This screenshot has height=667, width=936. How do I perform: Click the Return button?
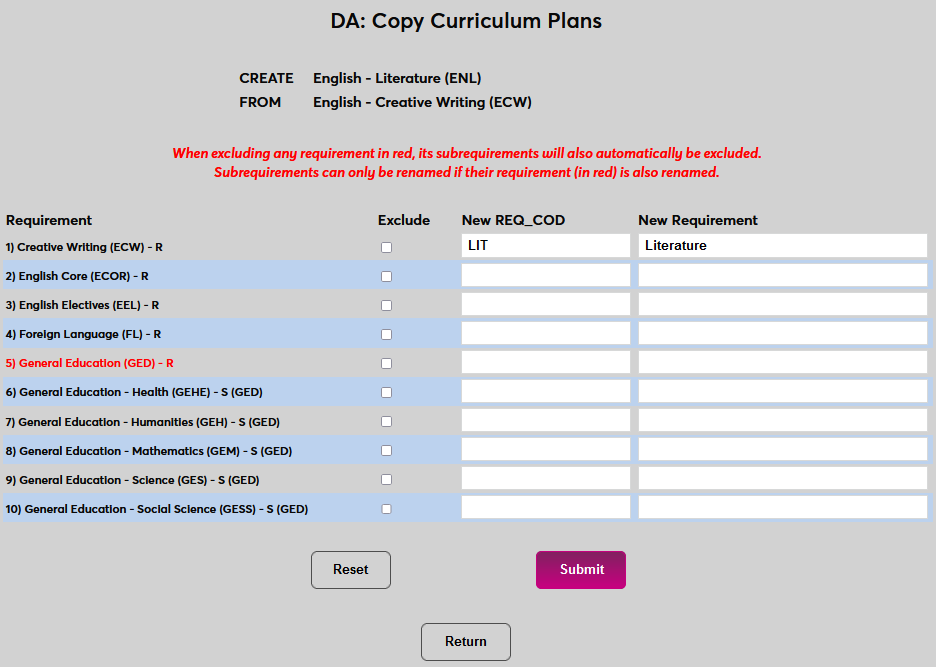(465, 642)
